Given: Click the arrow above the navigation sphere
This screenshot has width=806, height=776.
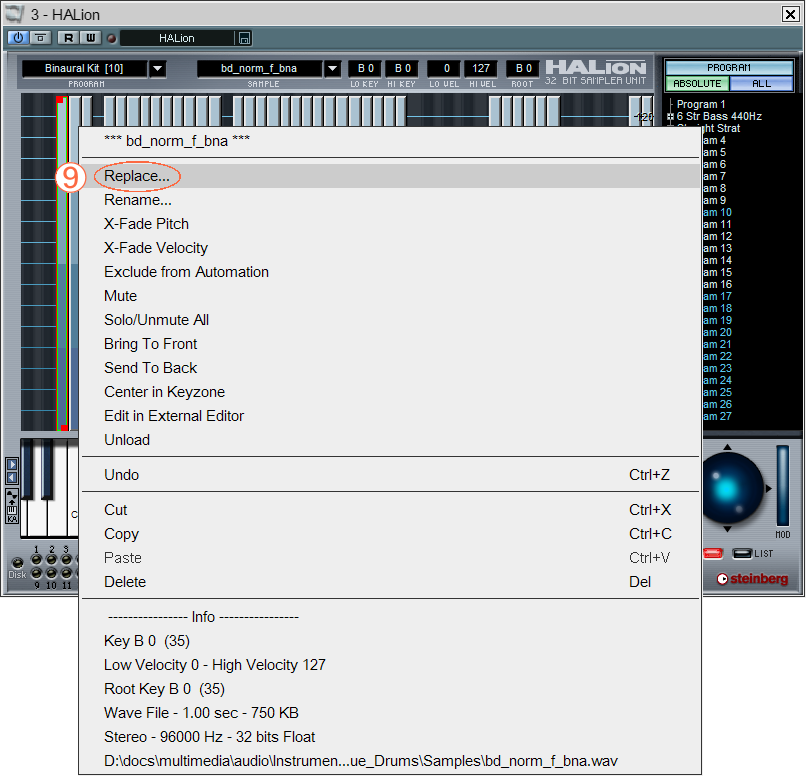Looking at the screenshot, I should [x=727, y=447].
